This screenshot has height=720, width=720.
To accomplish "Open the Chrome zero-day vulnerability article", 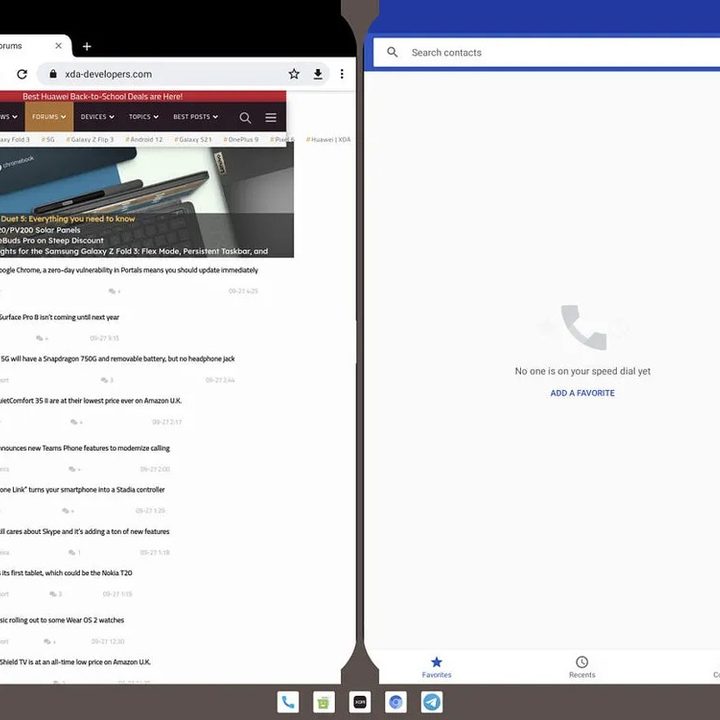I will click(x=129, y=270).
